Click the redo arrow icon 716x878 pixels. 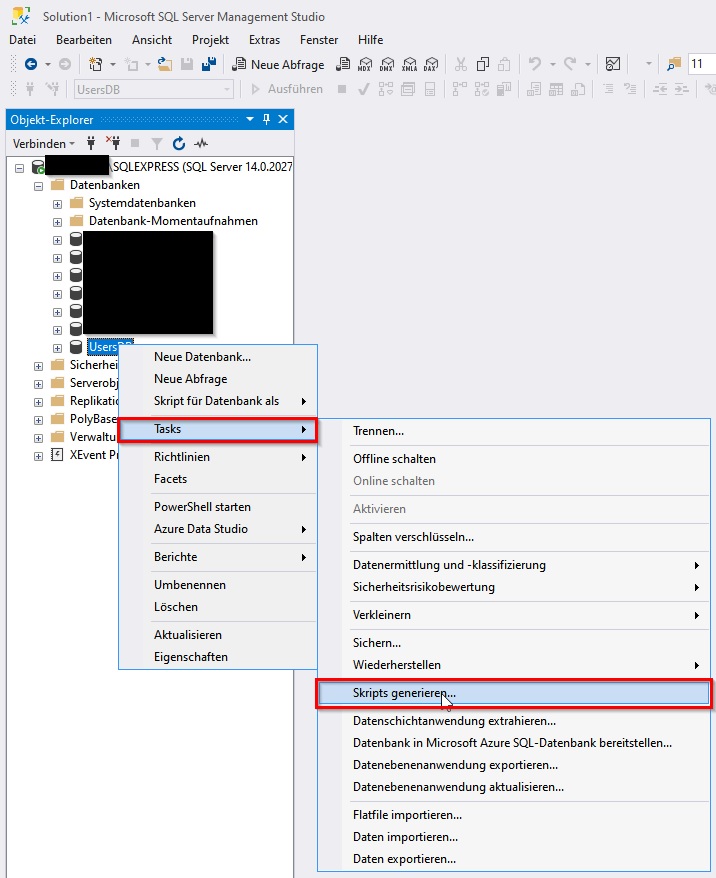tap(570, 64)
